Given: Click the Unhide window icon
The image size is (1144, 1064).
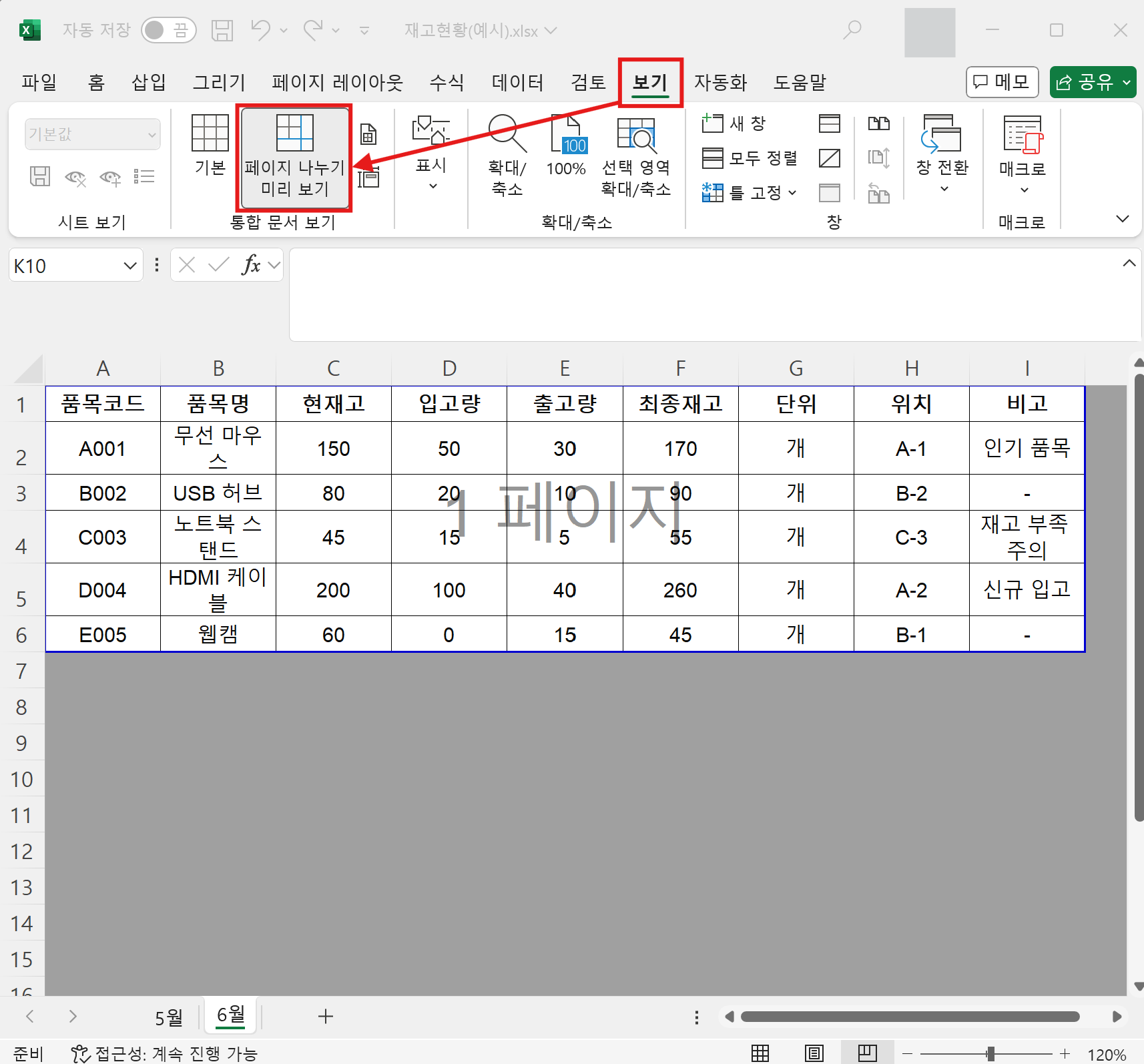Looking at the screenshot, I should [830, 193].
